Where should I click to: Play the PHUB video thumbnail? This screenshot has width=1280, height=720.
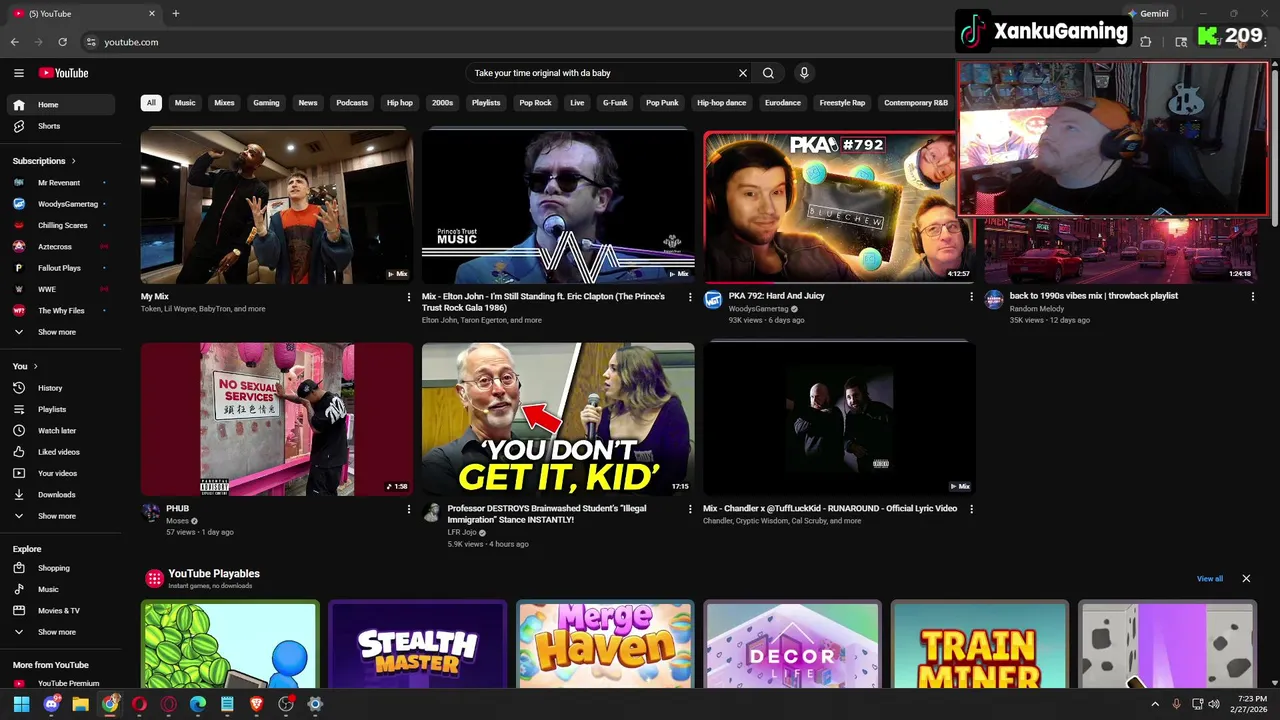coord(277,419)
